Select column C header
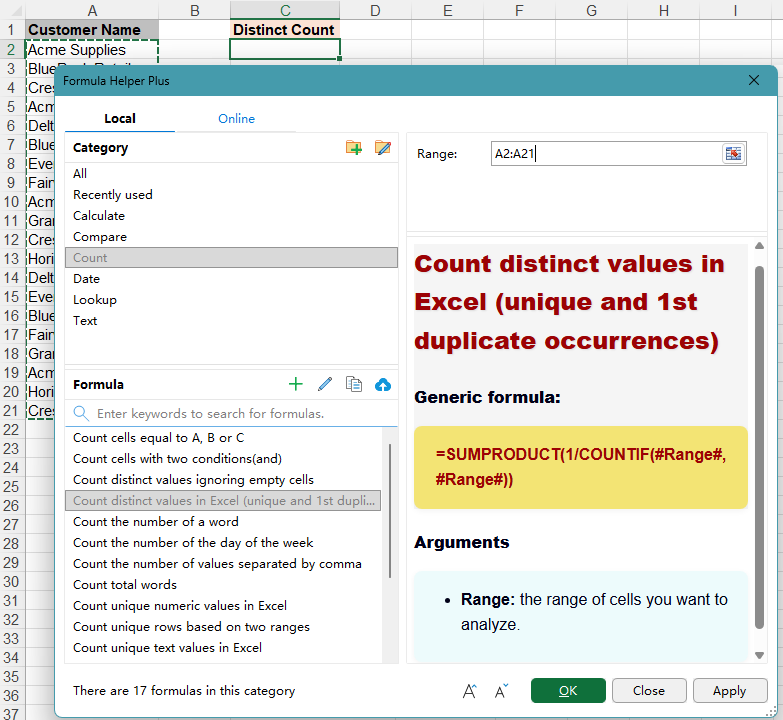 (x=285, y=10)
